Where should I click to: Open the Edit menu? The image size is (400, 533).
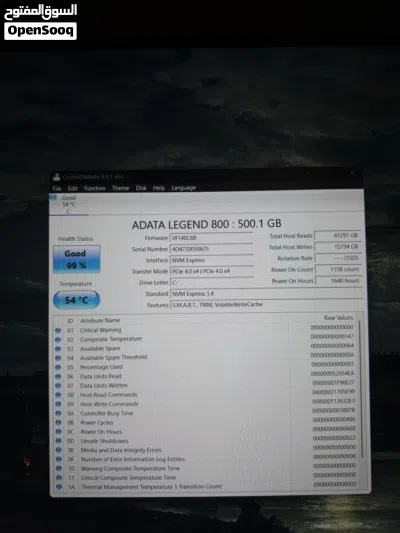72,188
